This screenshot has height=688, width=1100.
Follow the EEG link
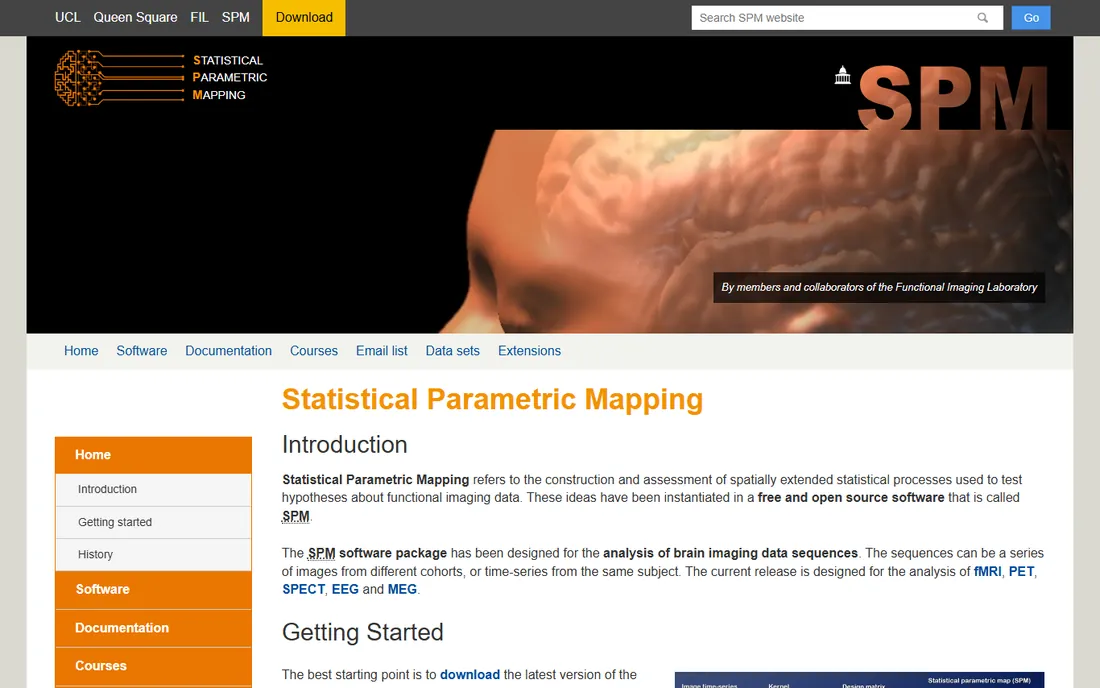(345, 590)
